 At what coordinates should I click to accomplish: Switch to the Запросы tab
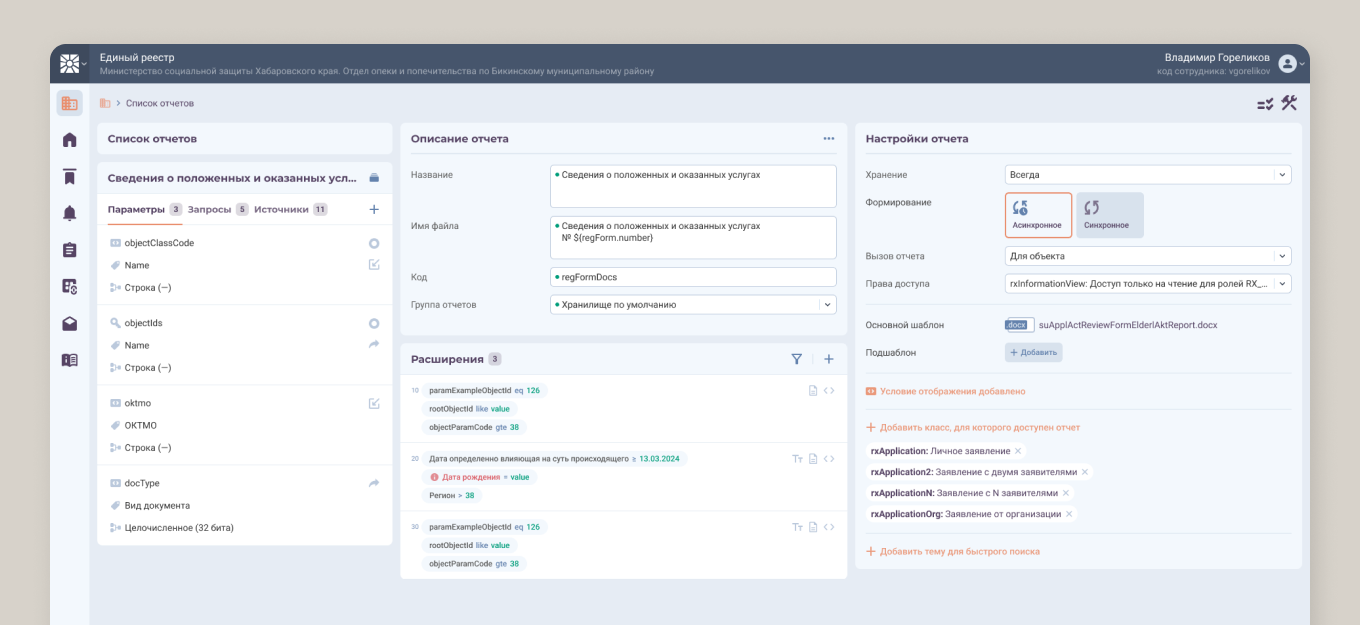point(210,210)
